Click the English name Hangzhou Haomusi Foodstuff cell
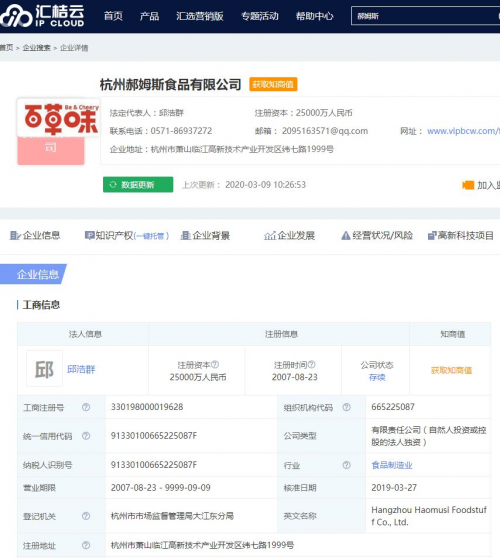The height and width of the screenshot is (558, 500). [429, 516]
